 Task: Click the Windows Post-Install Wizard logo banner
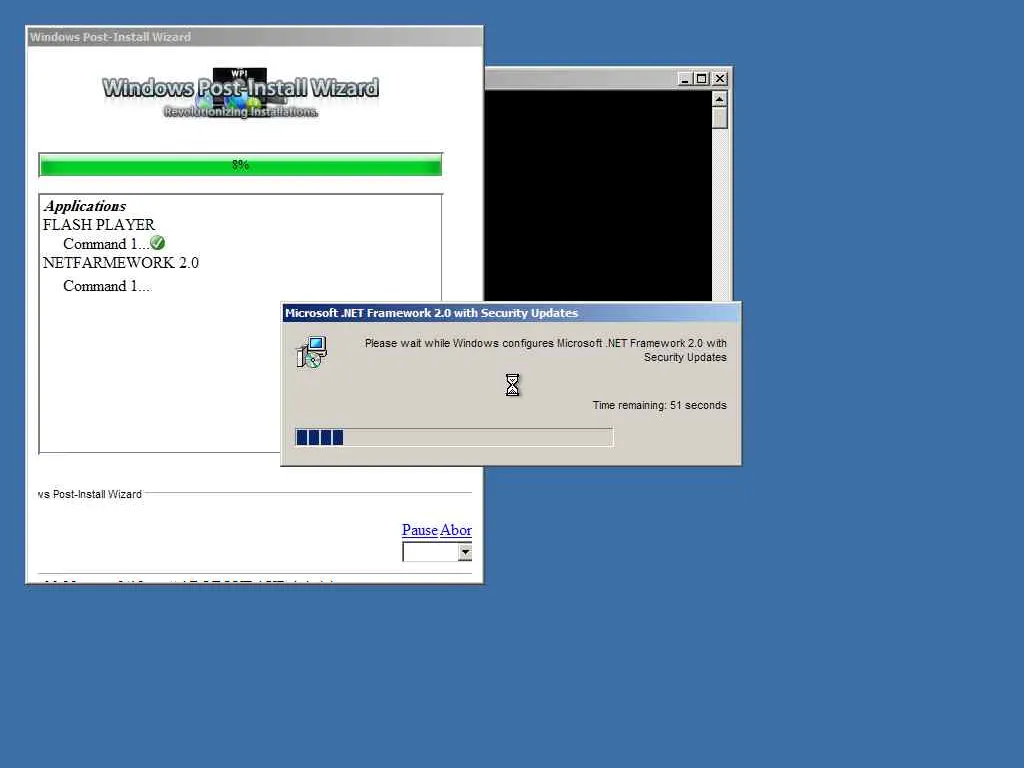(240, 93)
